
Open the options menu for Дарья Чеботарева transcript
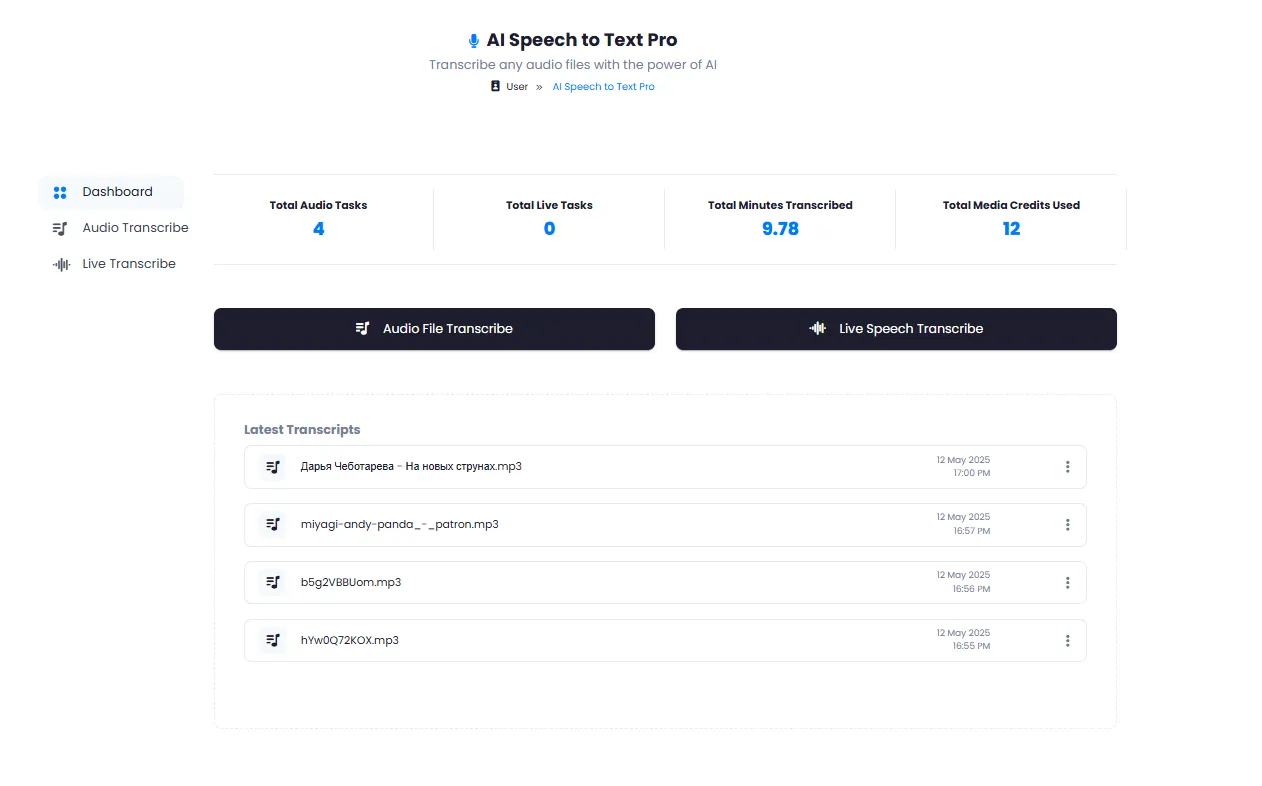1068,467
